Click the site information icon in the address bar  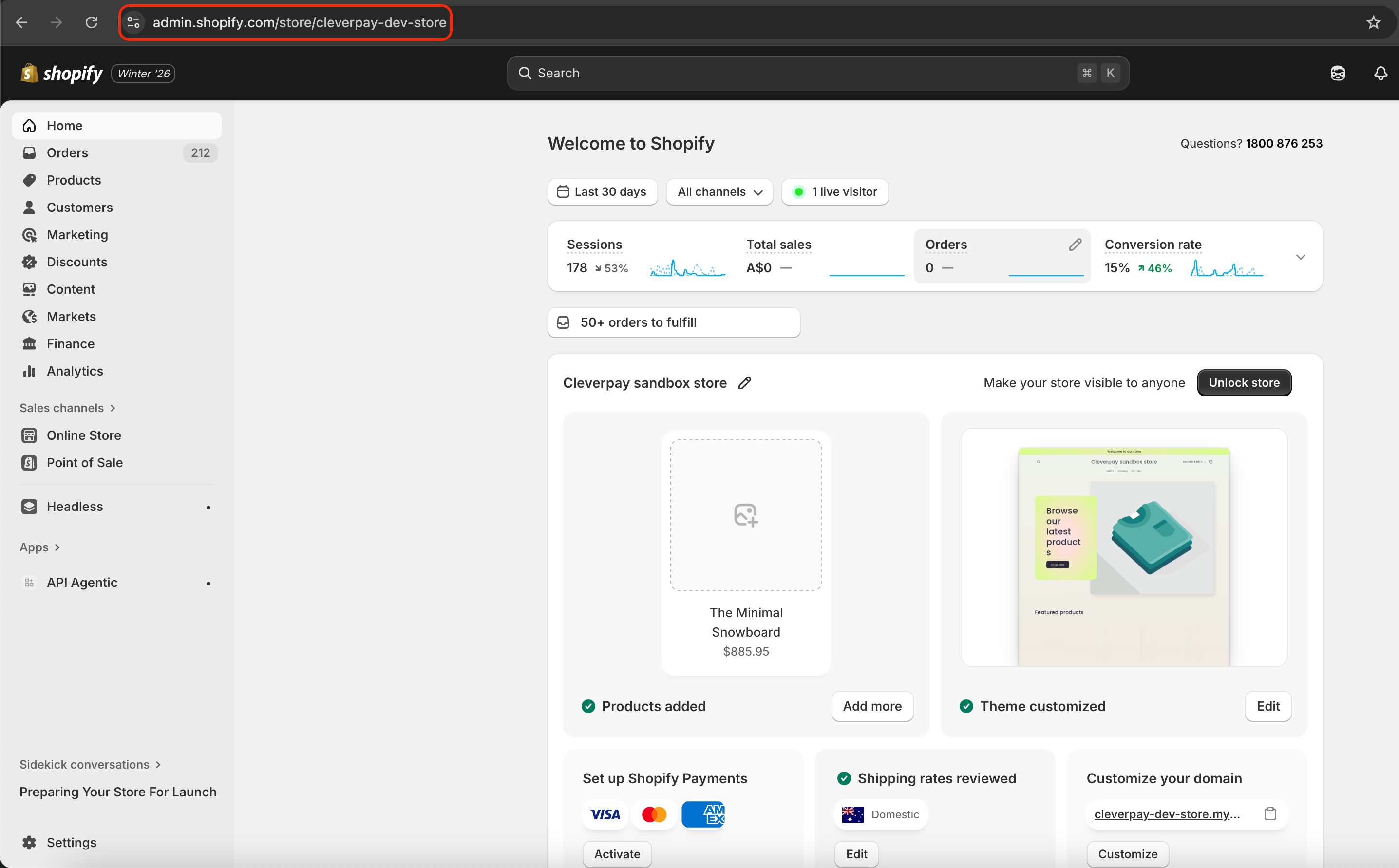pos(133,22)
